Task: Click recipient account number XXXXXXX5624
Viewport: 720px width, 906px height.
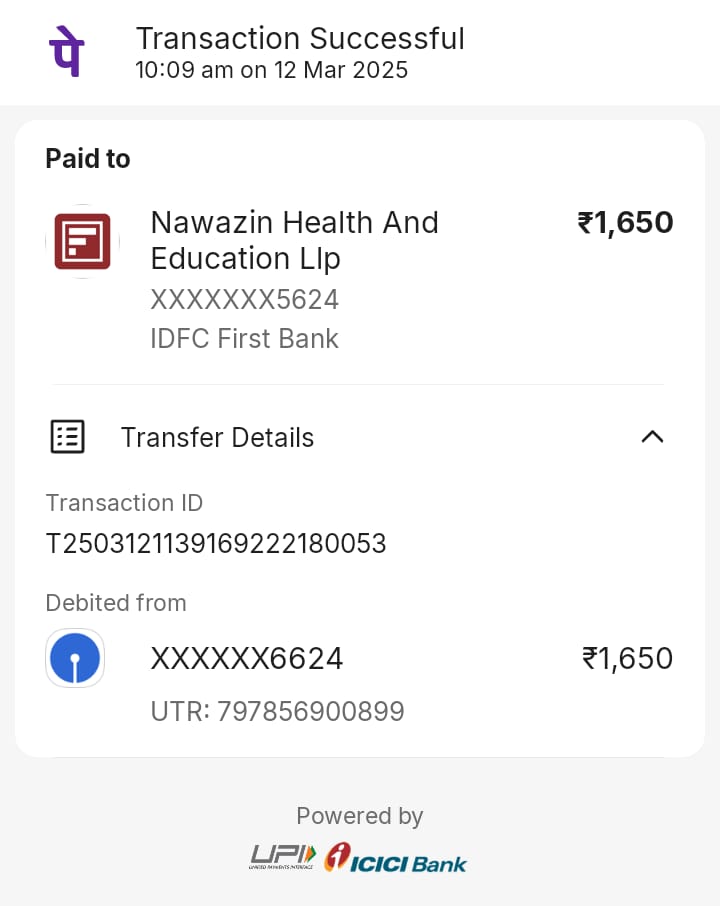Action: click(244, 299)
